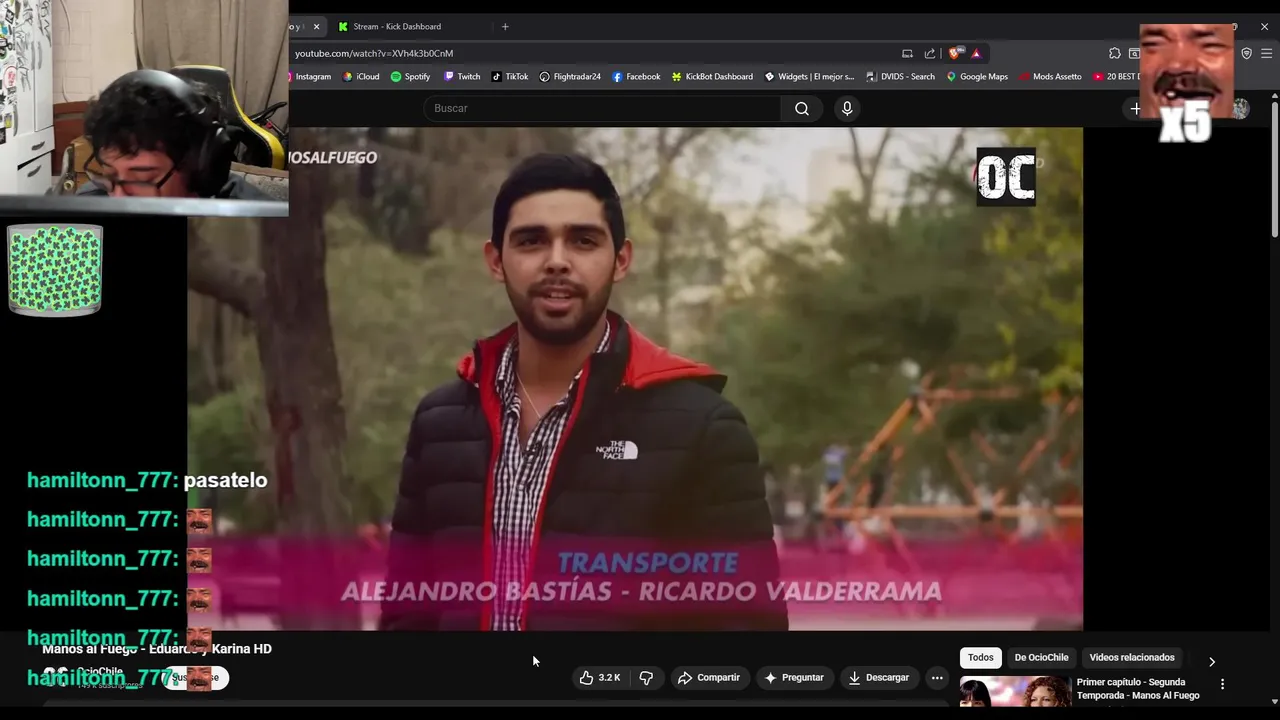Open Google Maps bookmark
1280x720 pixels.
(x=977, y=76)
